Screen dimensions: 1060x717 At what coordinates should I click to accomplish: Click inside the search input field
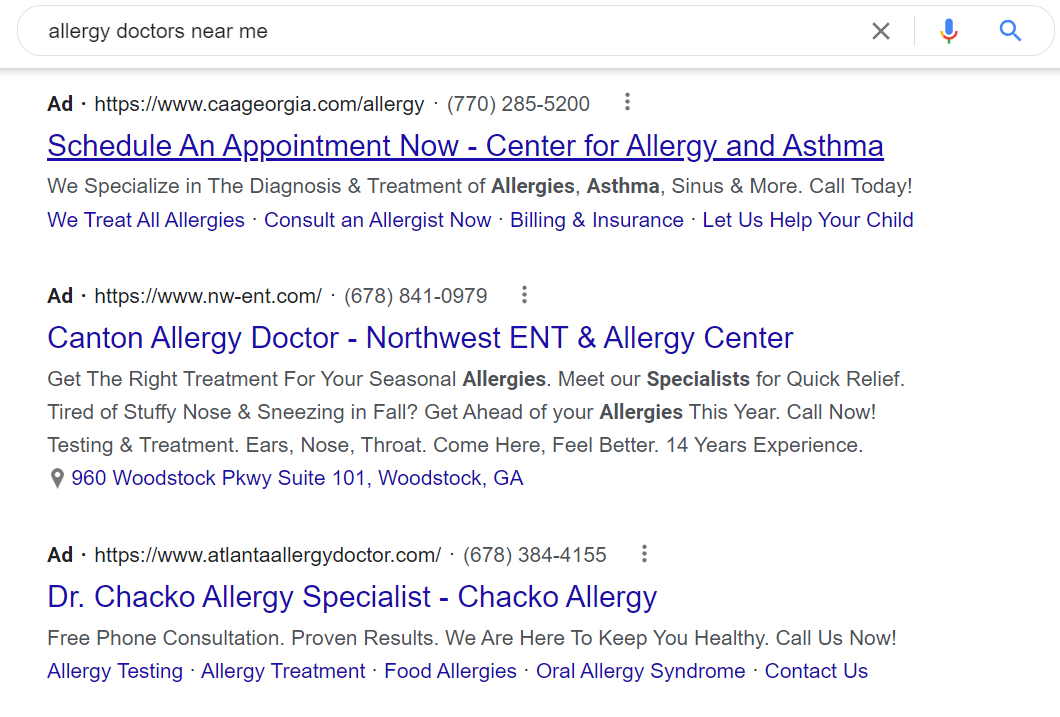click(x=400, y=31)
